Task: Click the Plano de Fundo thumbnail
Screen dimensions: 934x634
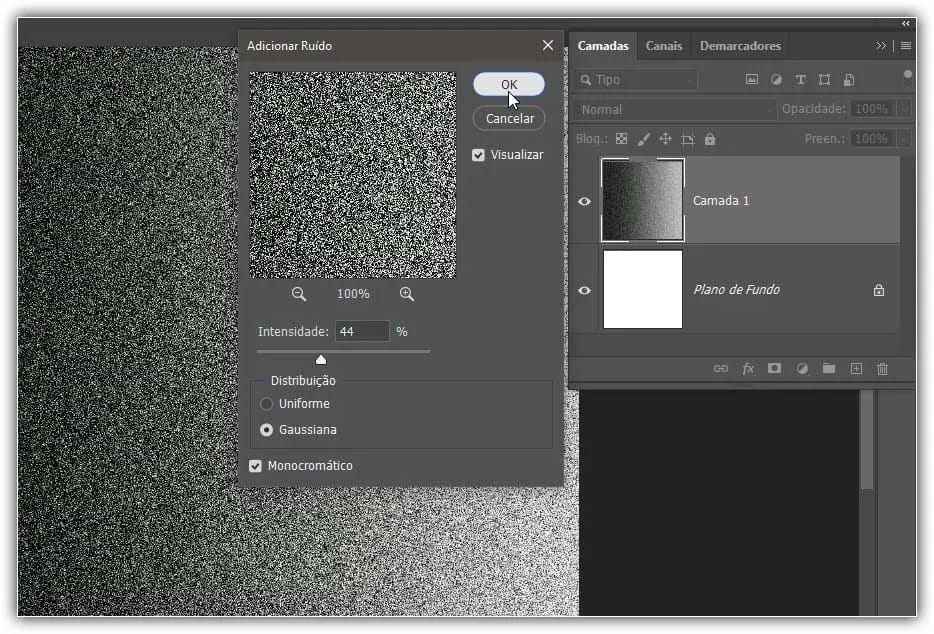Action: [643, 290]
